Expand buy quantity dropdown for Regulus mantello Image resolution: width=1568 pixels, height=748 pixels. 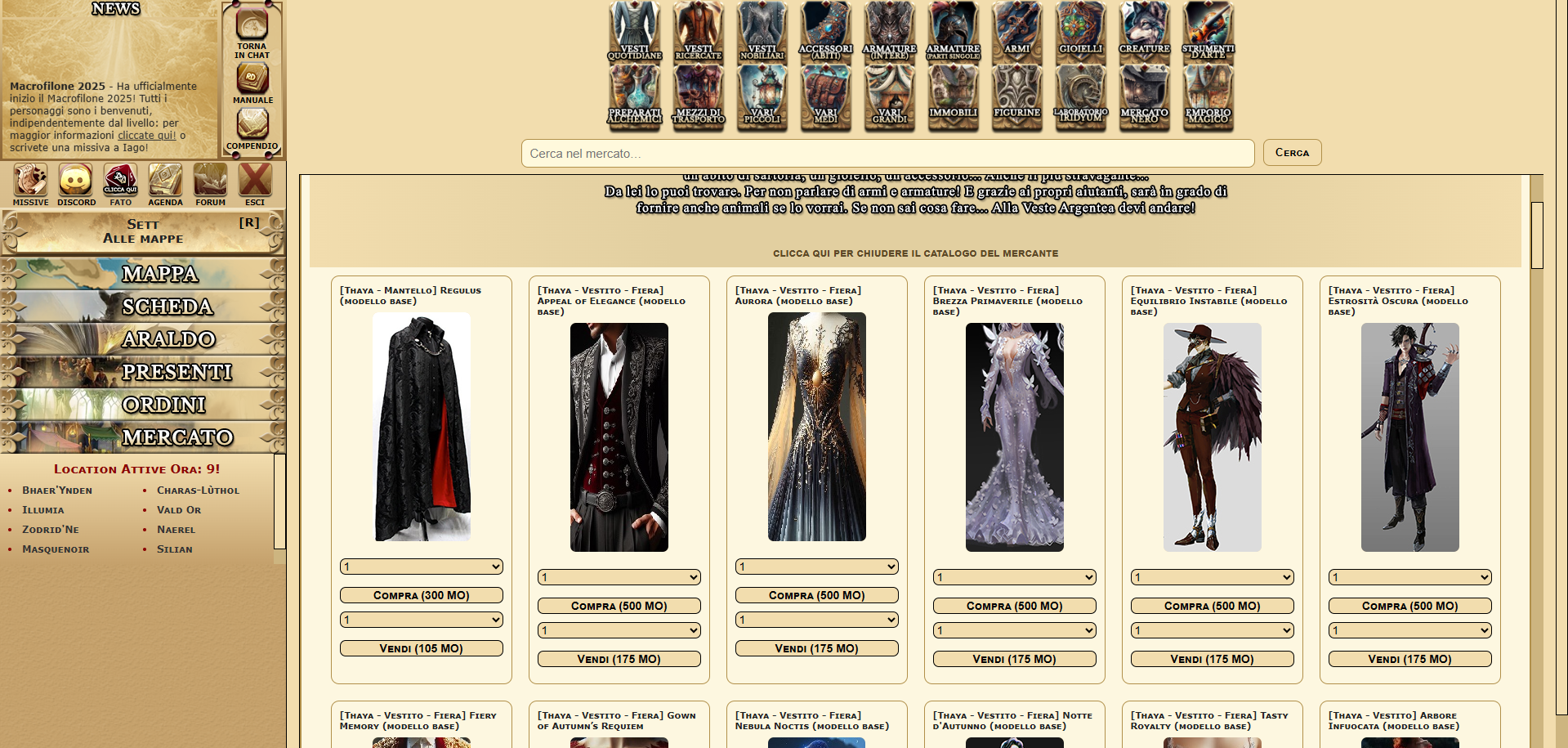(x=421, y=567)
